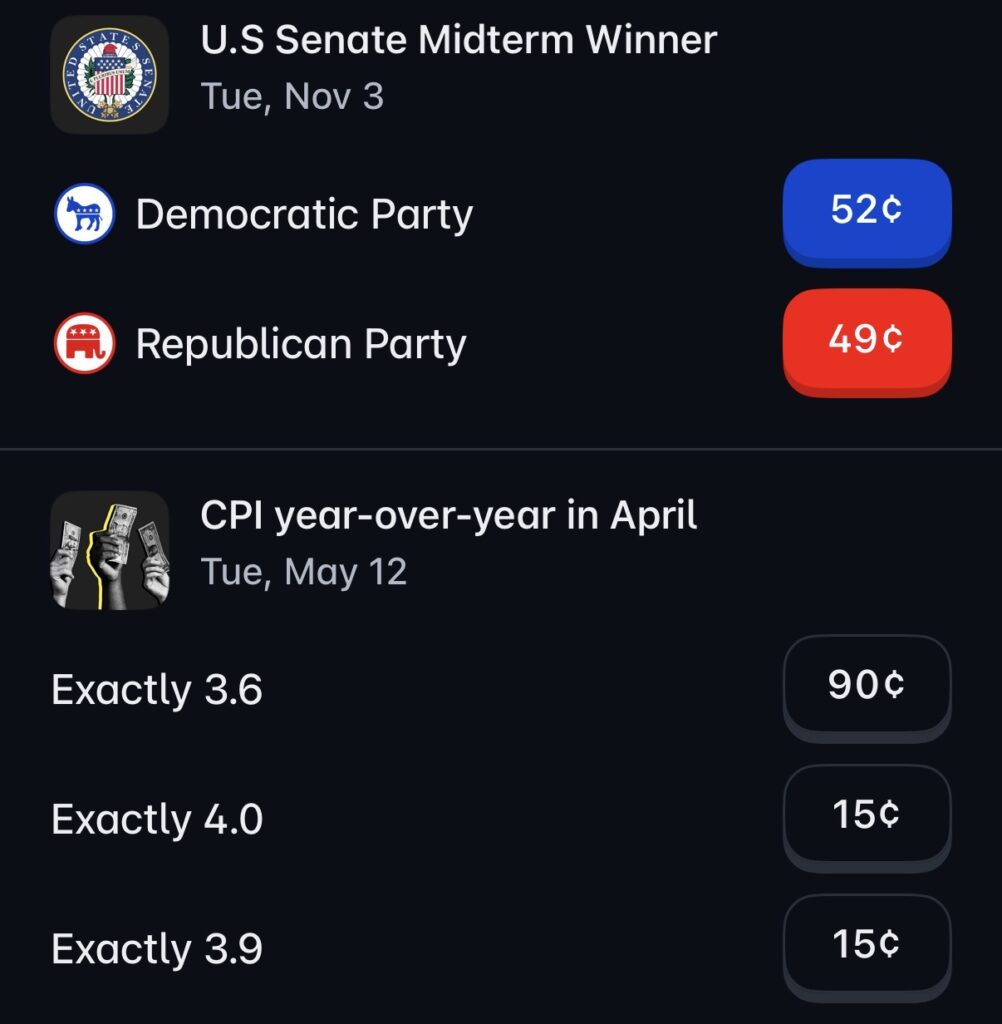Choose the Exactly 4.0 outcome label

coord(157,821)
